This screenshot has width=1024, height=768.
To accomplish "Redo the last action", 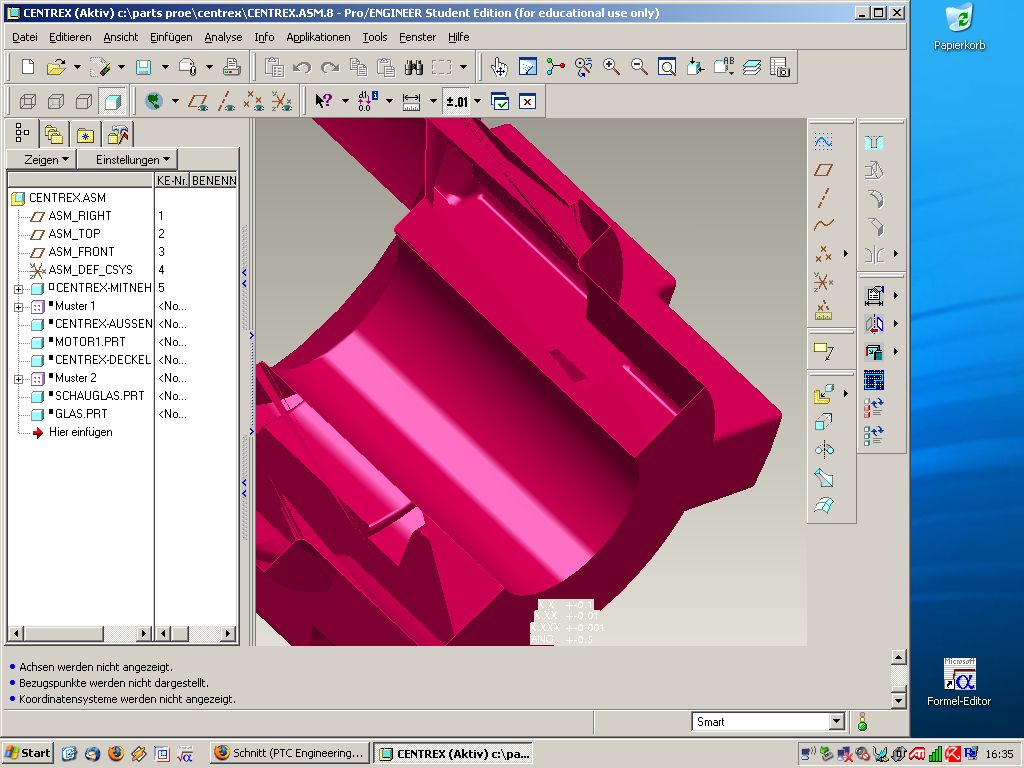I will tap(330, 67).
